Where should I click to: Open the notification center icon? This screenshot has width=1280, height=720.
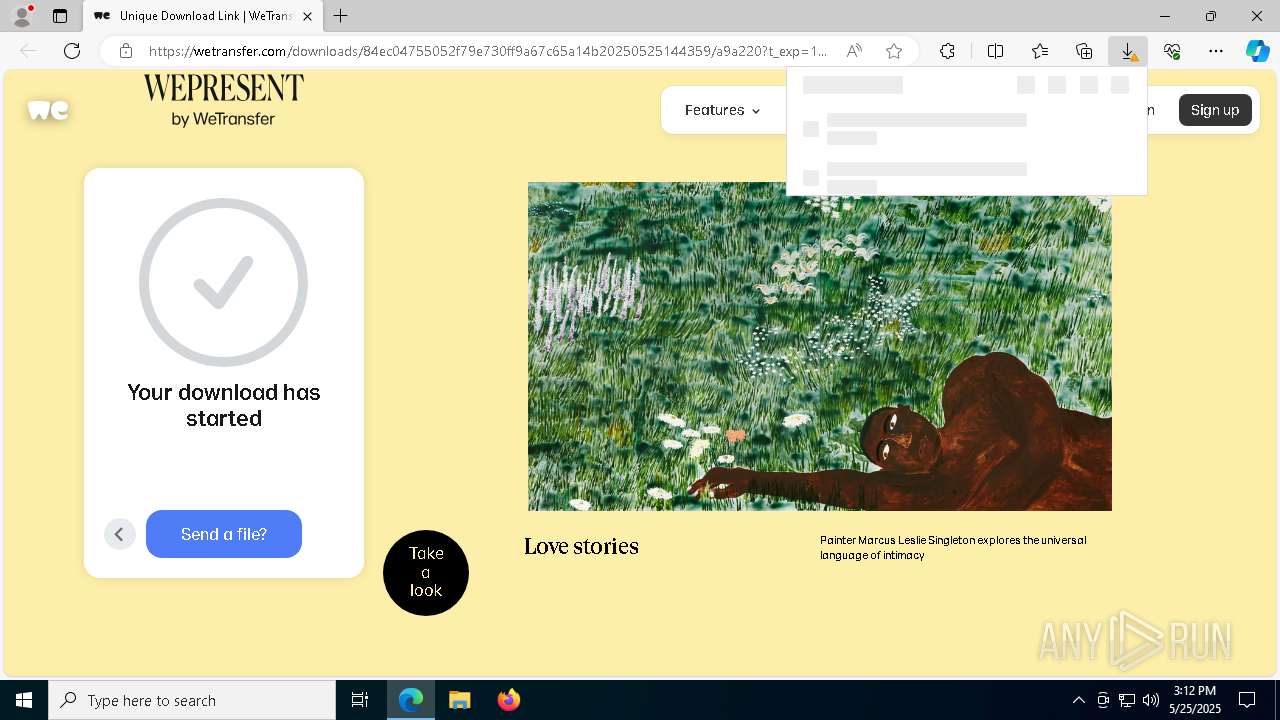(x=1248, y=700)
